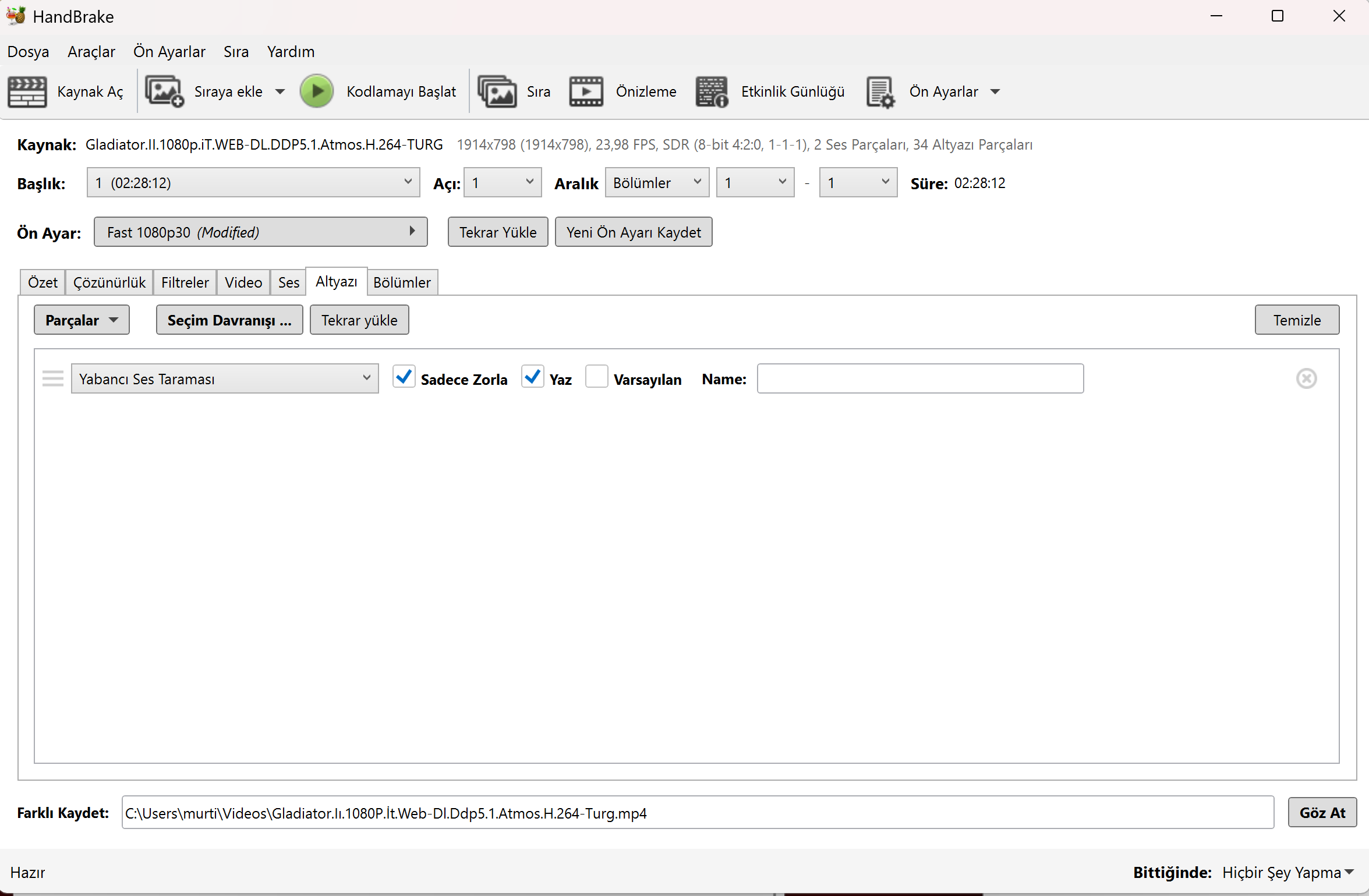The height and width of the screenshot is (896, 1369).
Task: Click the Temizle clear button
Action: (x=1297, y=320)
